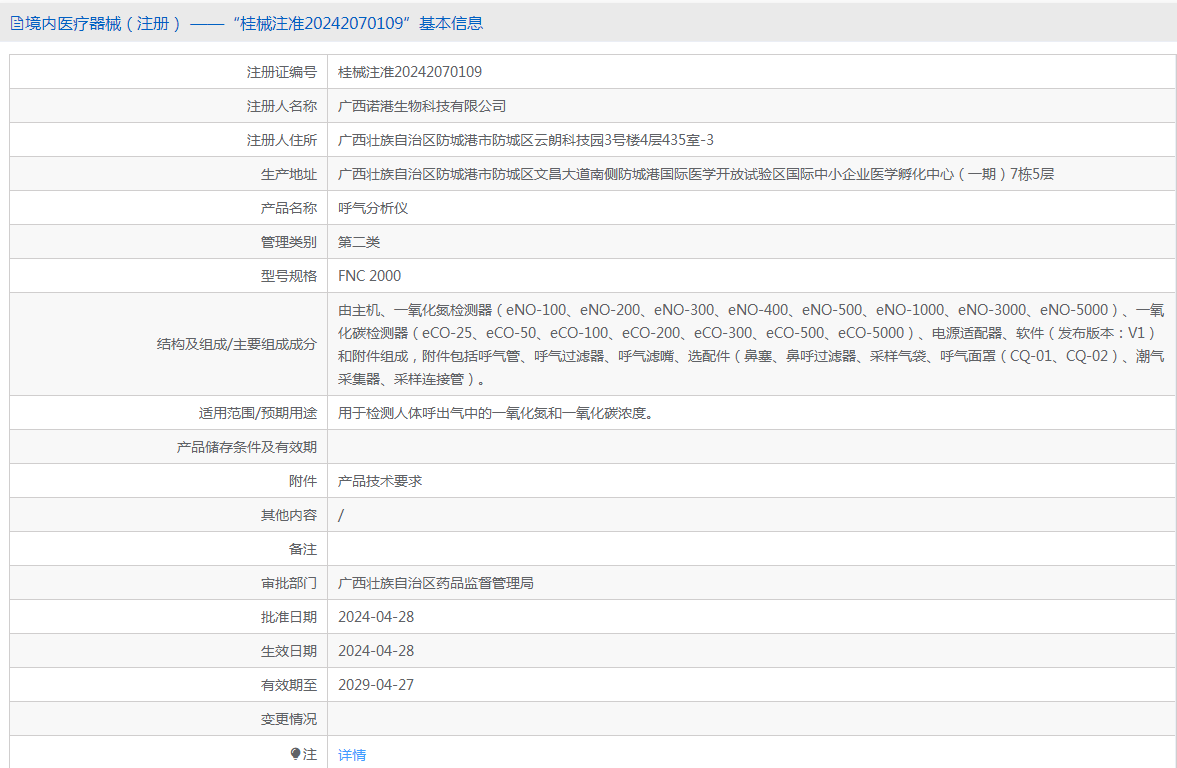
Task: Click the 生产地址 production address value
Action: tap(696, 174)
